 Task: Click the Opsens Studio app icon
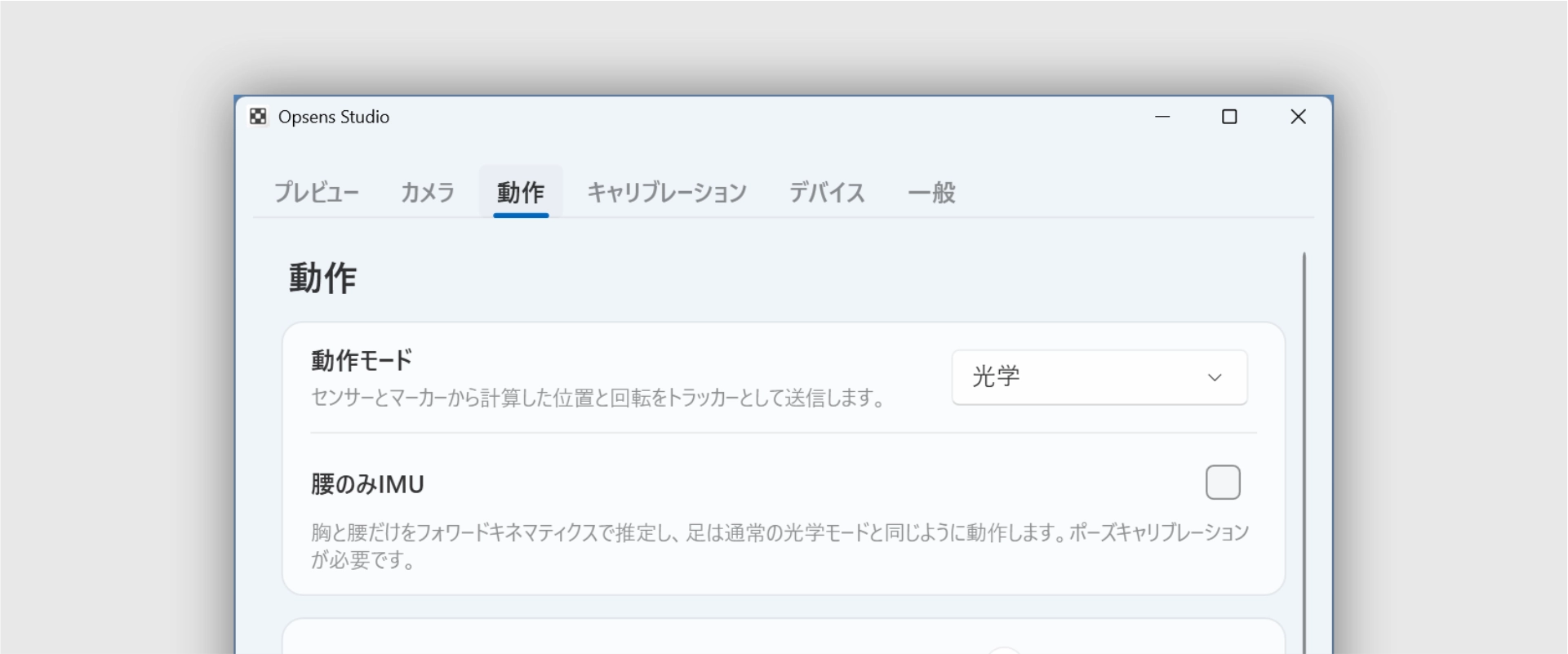click(x=258, y=117)
